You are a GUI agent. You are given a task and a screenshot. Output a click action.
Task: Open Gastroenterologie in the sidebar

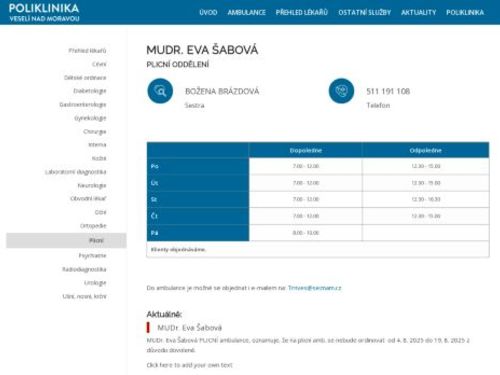[x=83, y=105]
